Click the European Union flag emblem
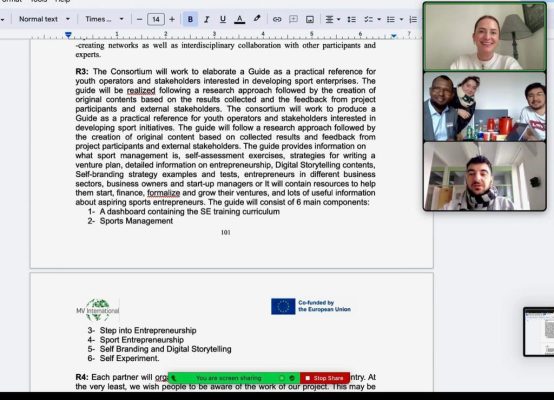The width and height of the screenshot is (554, 400). (283, 306)
